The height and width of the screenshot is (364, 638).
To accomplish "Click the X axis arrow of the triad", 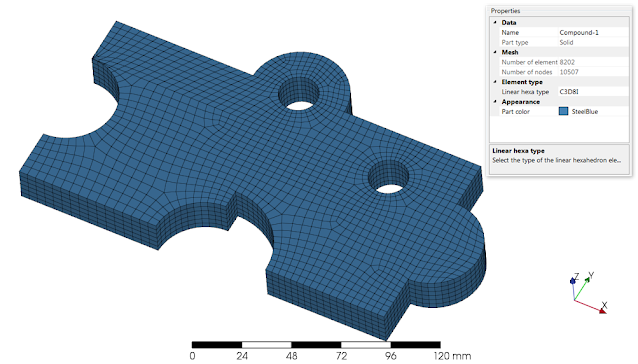I will pyautogui.click(x=602, y=311).
